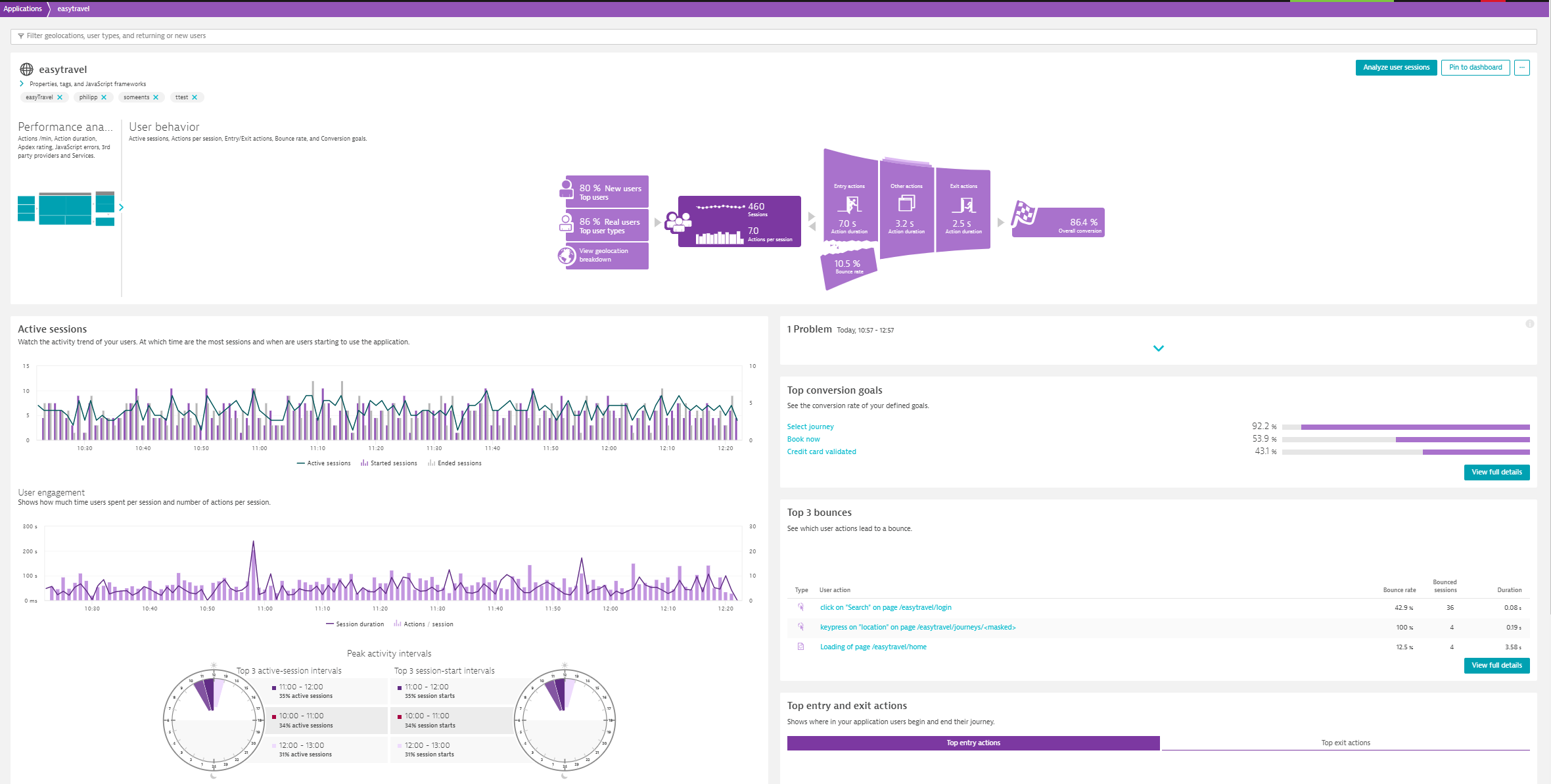Click the Analyze user sessions button
This screenshot has width=1551, height=784.
(1395, 68)
